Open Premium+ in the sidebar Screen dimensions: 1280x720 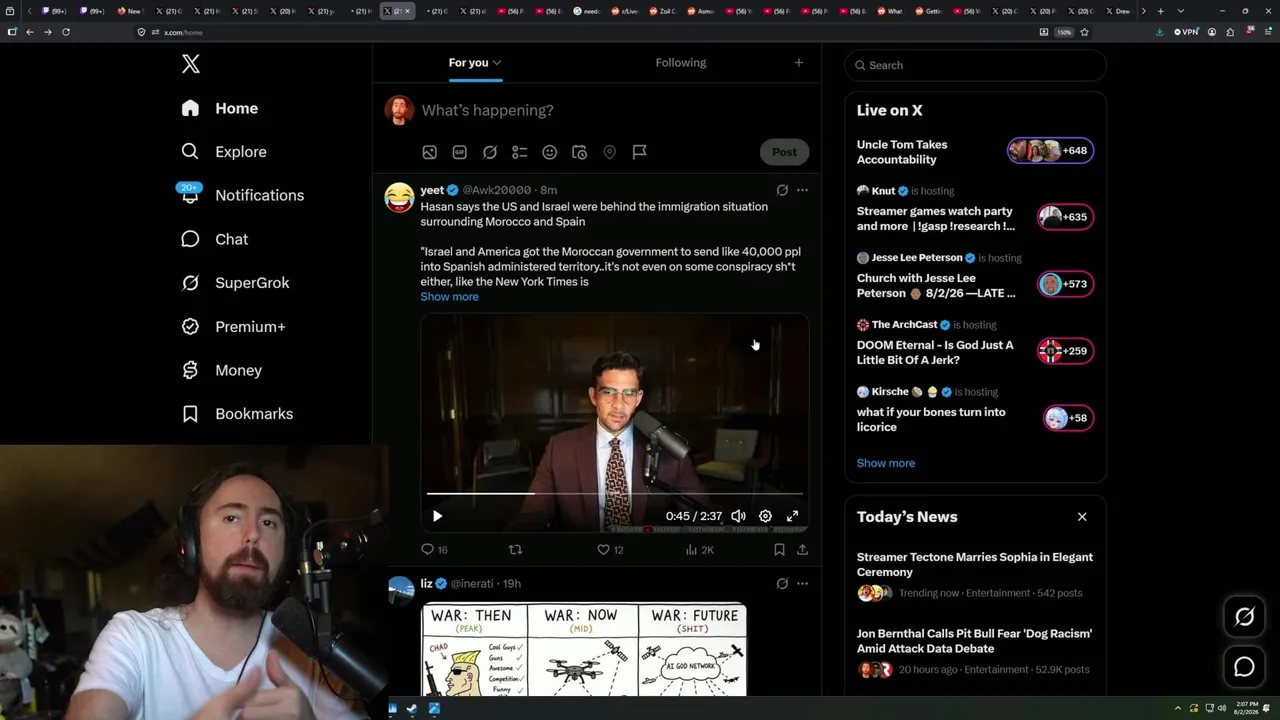click(x=233, y=327)
